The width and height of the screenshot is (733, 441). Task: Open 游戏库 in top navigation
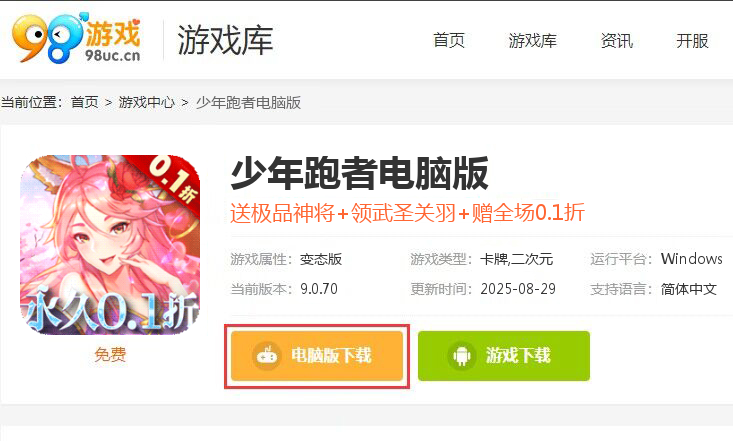(x=532, y=41)
